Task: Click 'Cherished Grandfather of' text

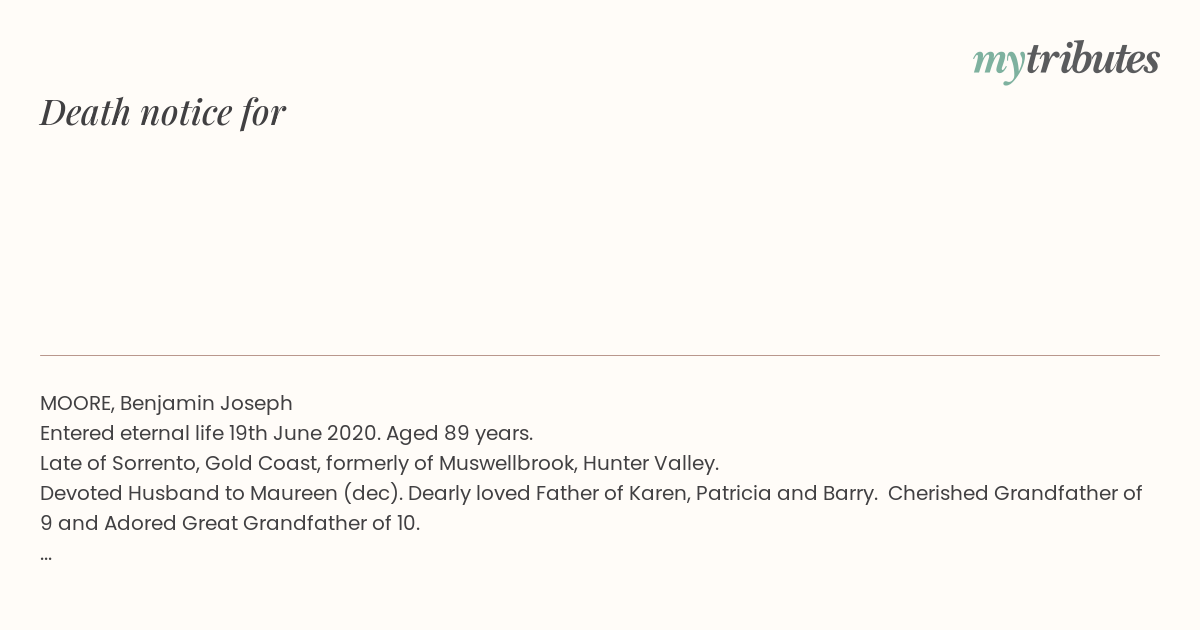Action: pyautogui.click(x=1015, y=493)
